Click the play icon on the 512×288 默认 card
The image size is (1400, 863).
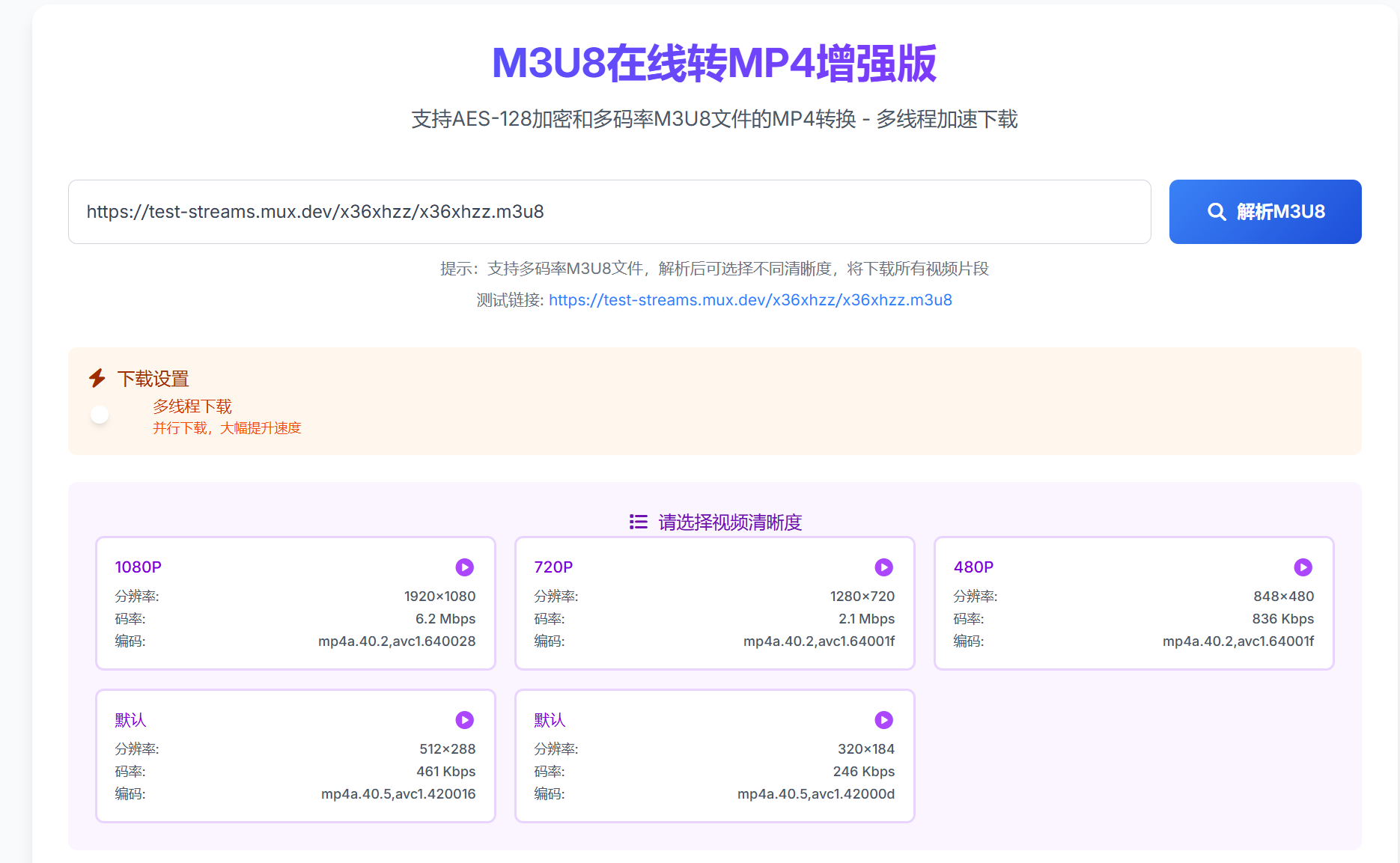coord(464,720)
